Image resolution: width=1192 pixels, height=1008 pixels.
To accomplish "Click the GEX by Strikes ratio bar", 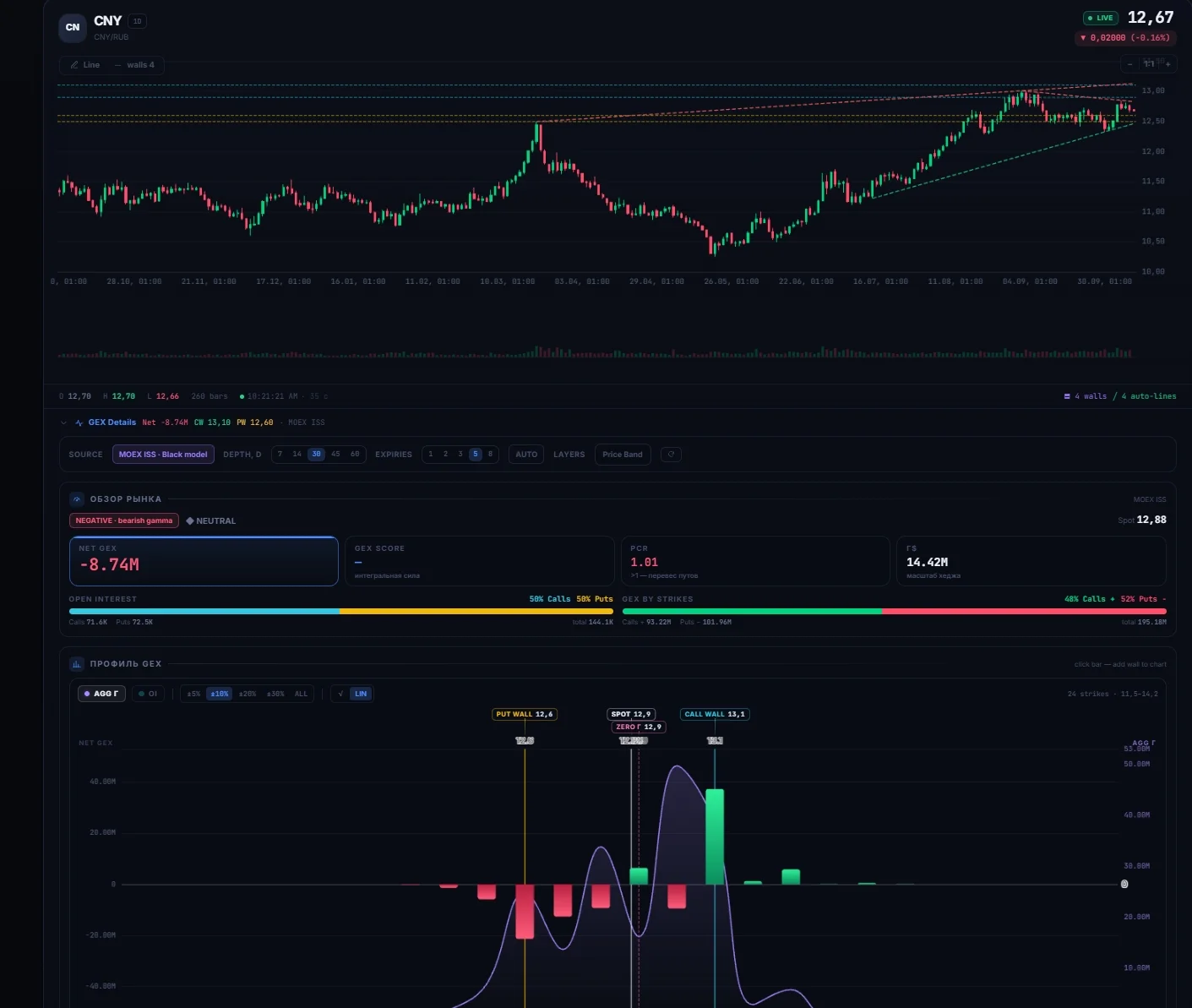I will [x=895, y=611].
